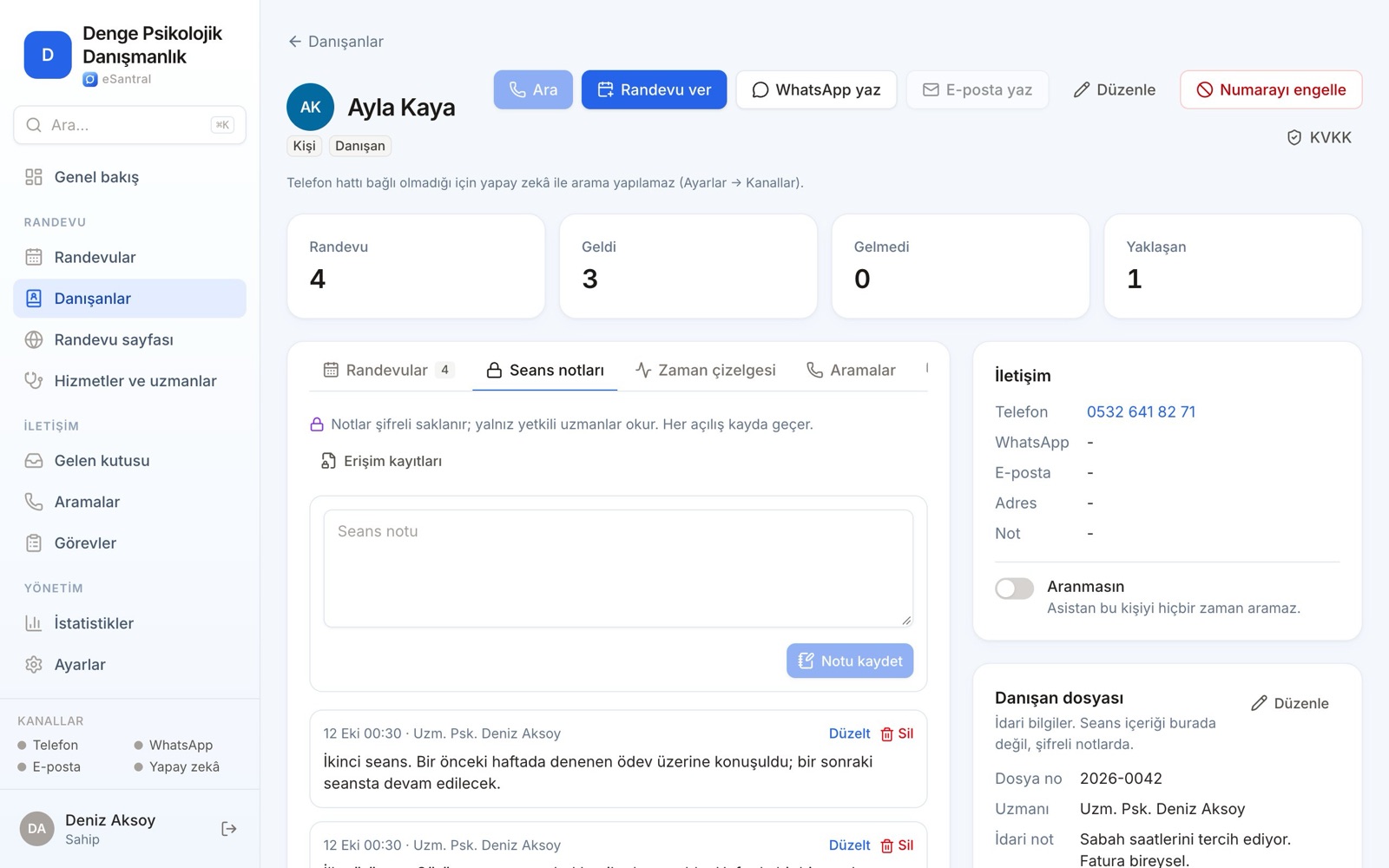Screen dimensions: 1389x868
Task: Switch to the Zaman çizelgesi tab
Action: [x=705, y=370]
